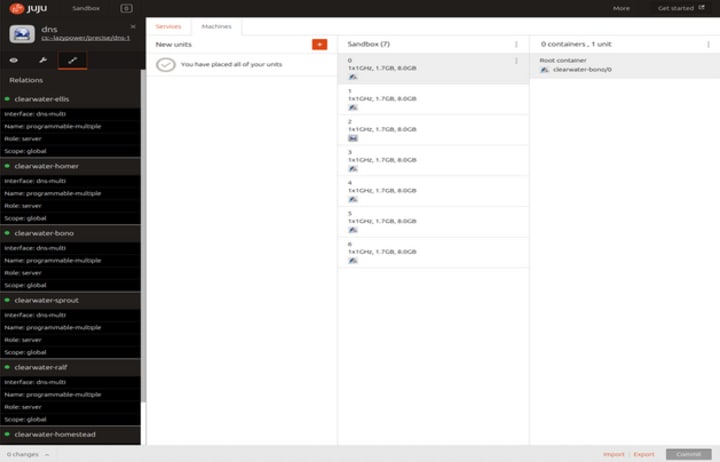Click the deployment counter box icon
720x462 pixels.
click(x=126, y=8)
